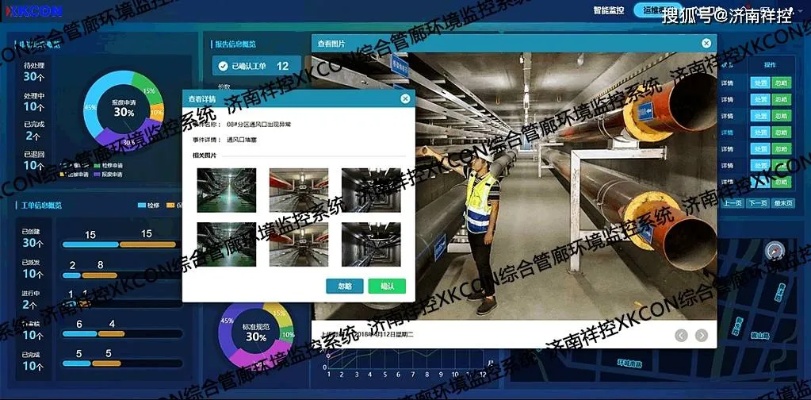Click the 已退回 10个 statistic
This screenshot has width=811, height=400.
pos(34,161)
